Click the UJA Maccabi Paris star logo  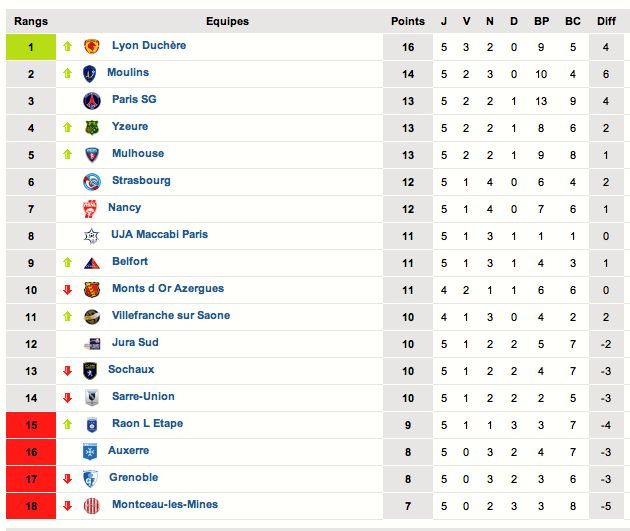pos(92,236)
